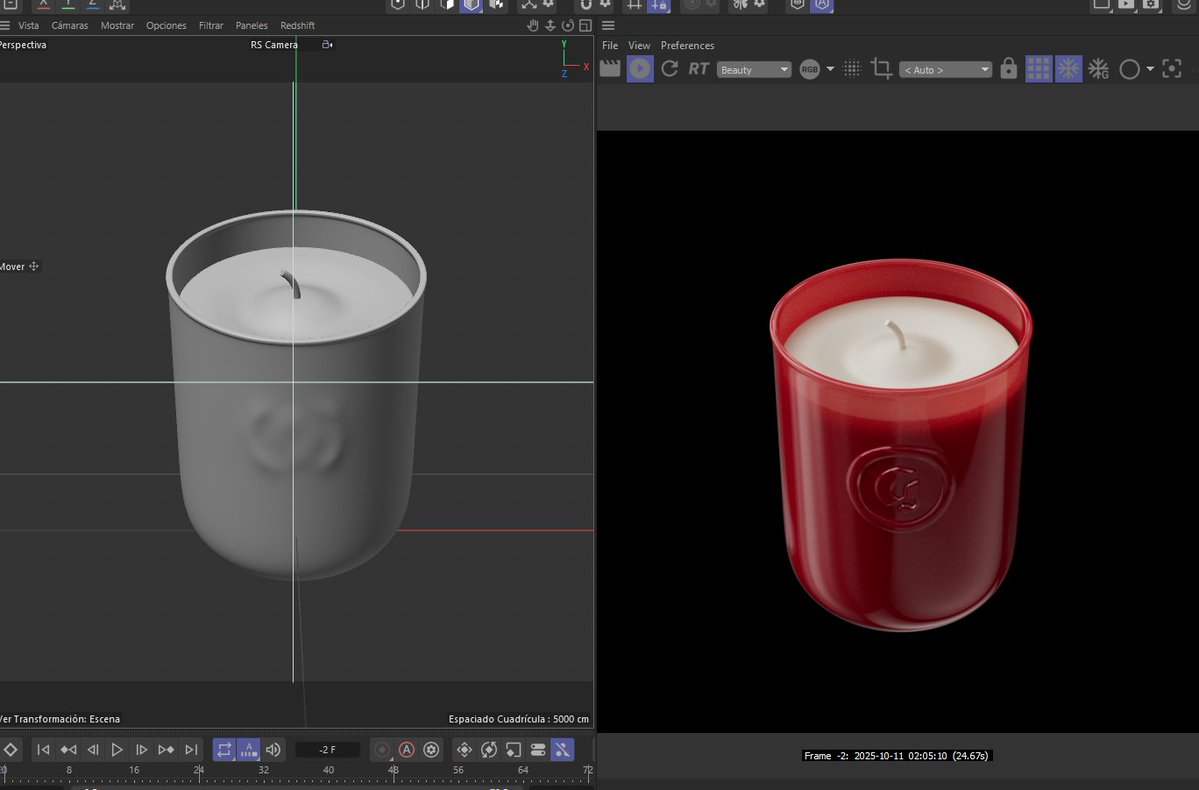Viewport: 1199px width, 790px height.
Task: Toggle parameter keying icon in timeline
Action: (538, 749)
